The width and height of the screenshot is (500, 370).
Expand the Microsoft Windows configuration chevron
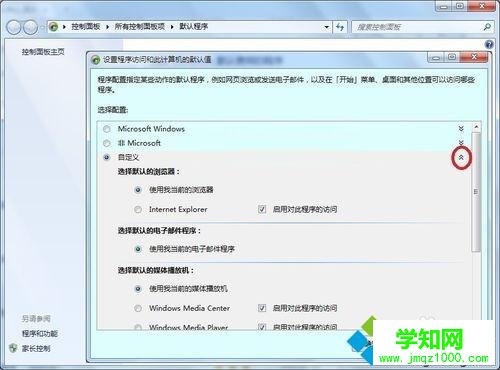tap(461, 129)
